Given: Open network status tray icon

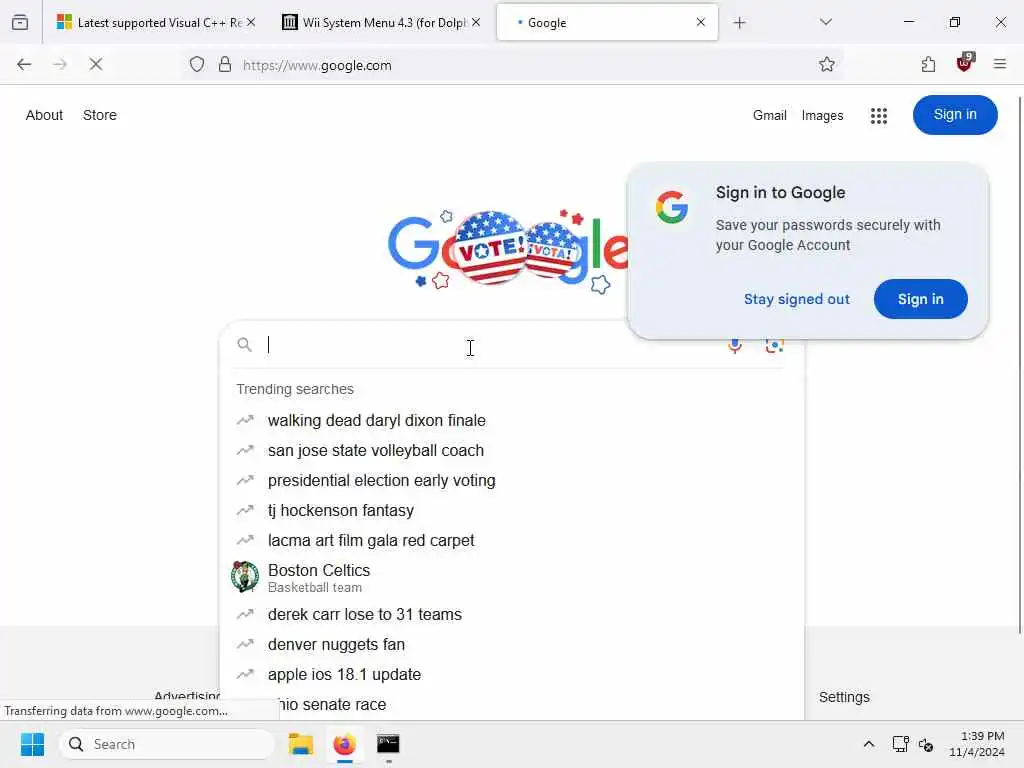Looking at the screenshot, I should coord(901,744).
